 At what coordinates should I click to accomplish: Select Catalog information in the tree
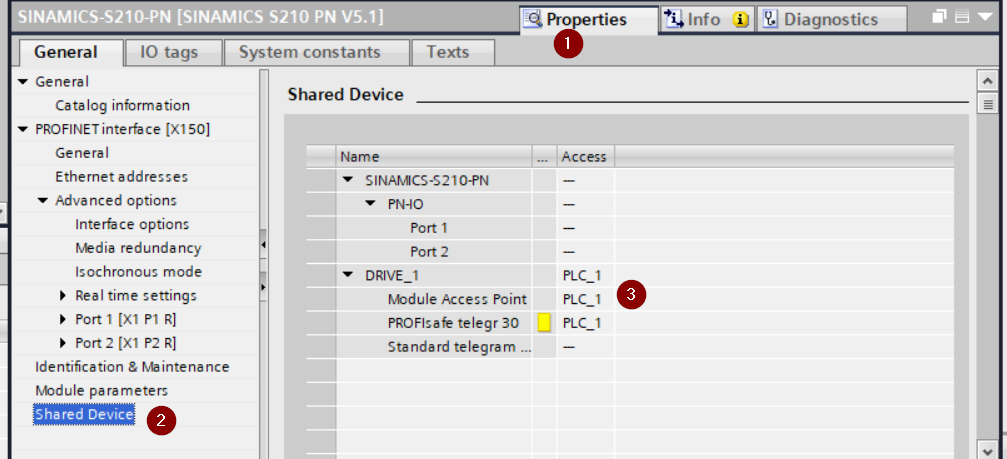[x=123, y=105]
